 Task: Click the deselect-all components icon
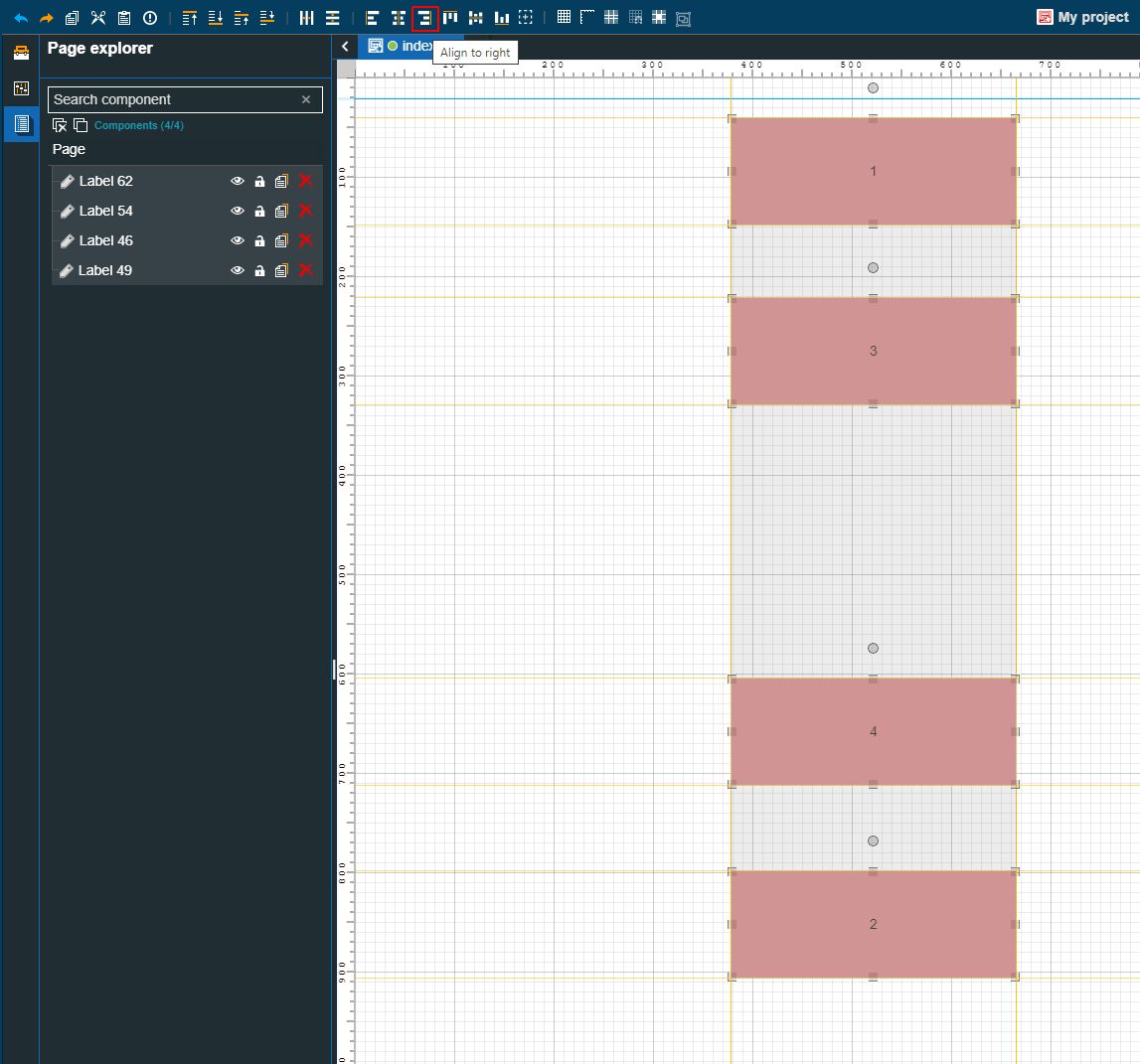point(60,125)
